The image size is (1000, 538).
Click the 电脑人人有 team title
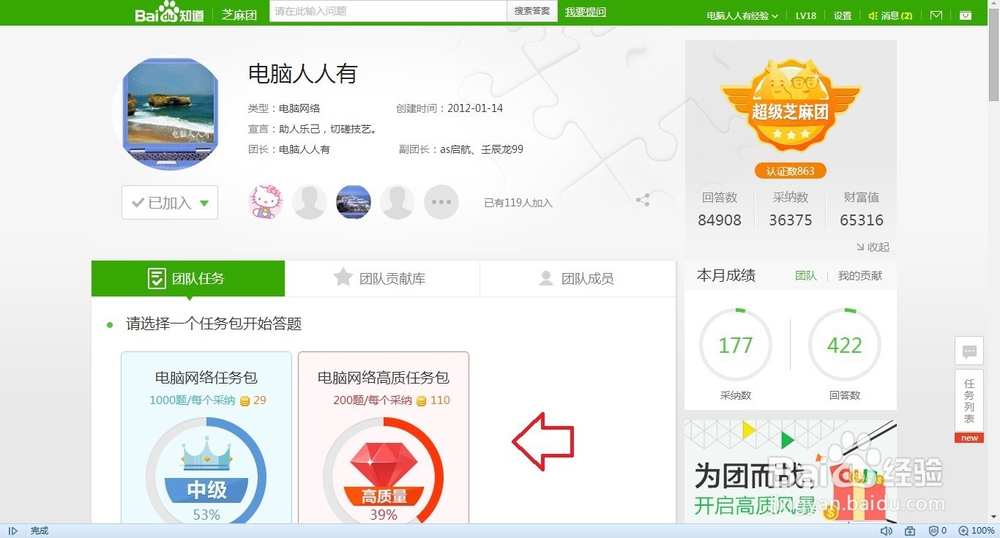302,74
